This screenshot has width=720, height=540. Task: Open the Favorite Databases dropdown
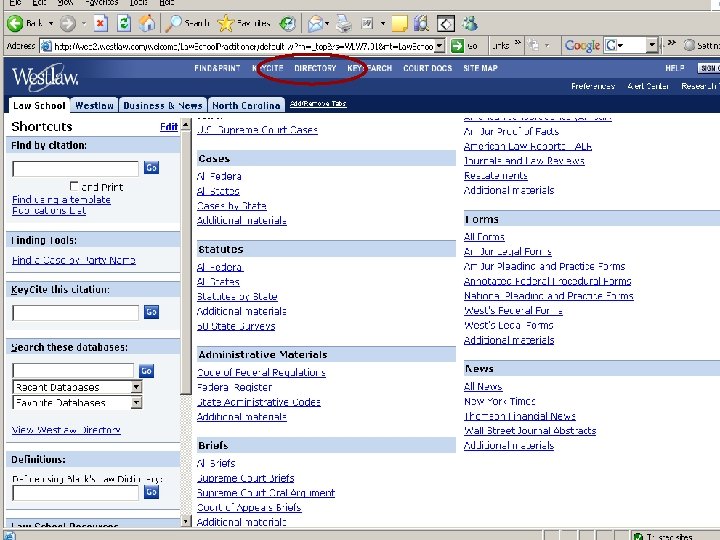pos(136,403)
